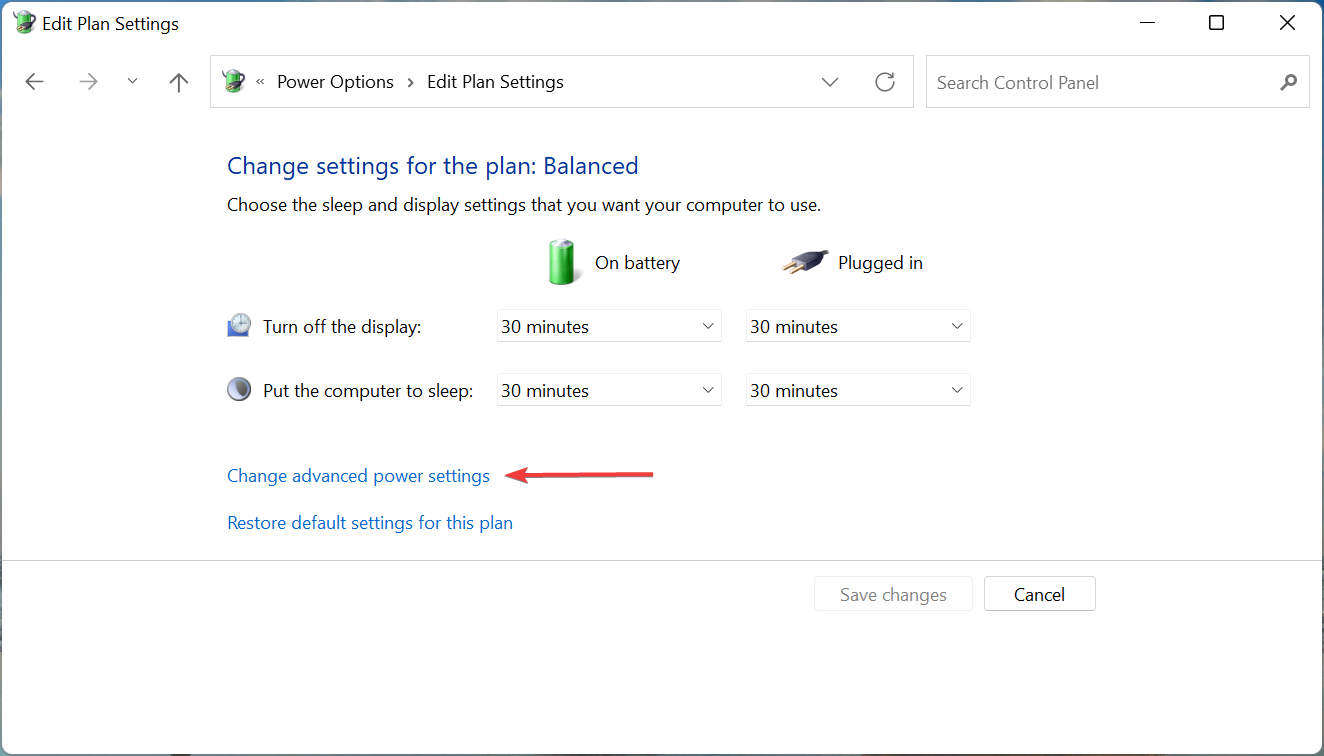Go to Power Options breadcrumb
The height and width of the screenshot is (756, 1324).
[x=335, y=82]
